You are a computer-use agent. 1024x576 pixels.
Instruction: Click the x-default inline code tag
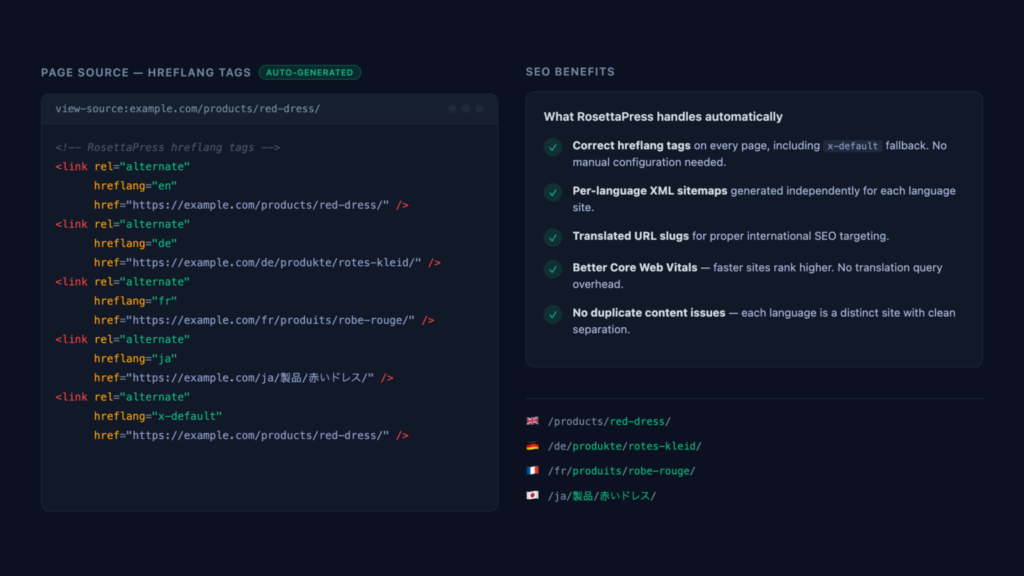coord(853,146)
